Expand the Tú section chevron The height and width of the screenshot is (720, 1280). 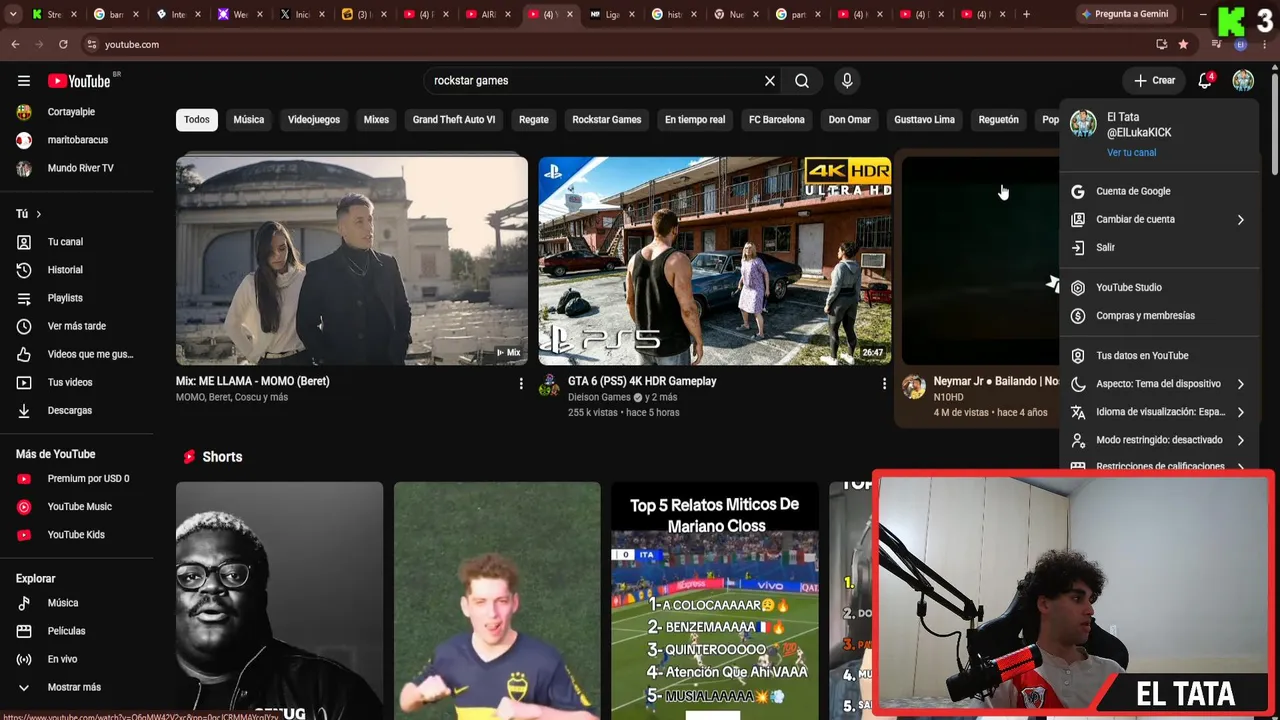tap(39, 214)
